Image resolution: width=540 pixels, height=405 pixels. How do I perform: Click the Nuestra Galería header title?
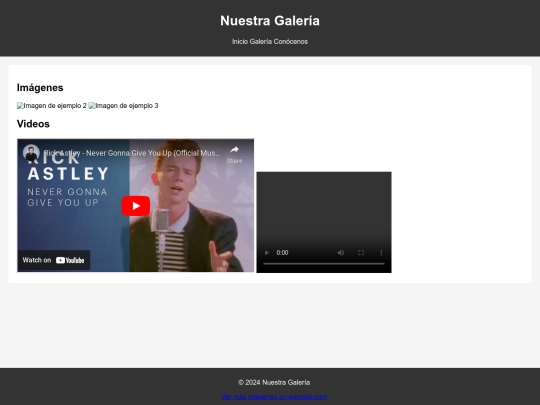pyautogui.click(x=270, y=21)
